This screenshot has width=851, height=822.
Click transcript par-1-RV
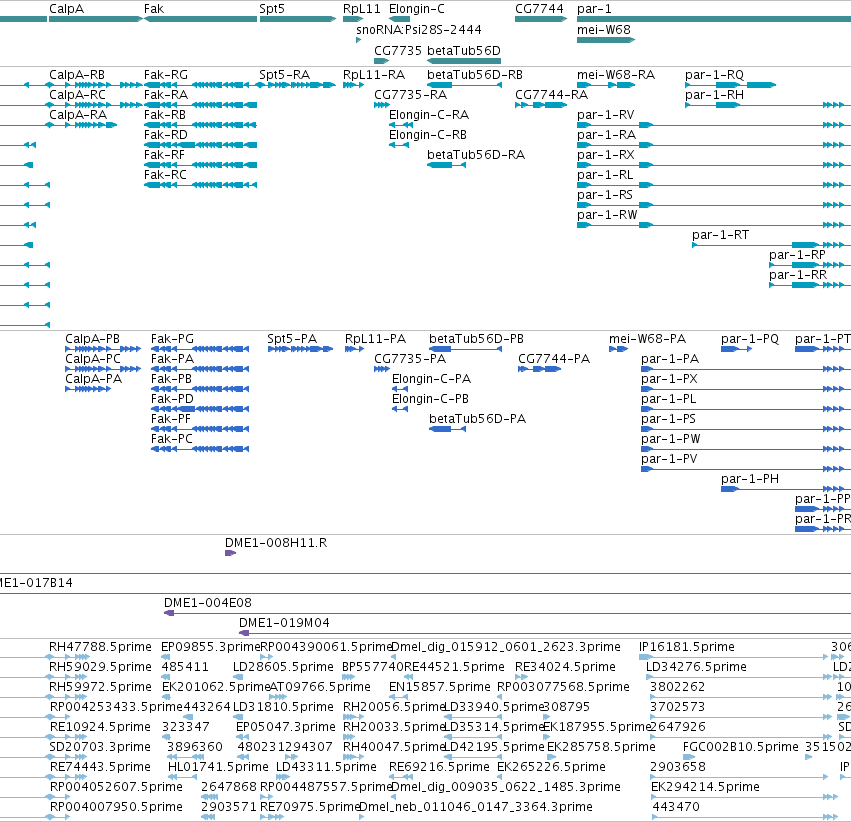(x=714, y=125)
